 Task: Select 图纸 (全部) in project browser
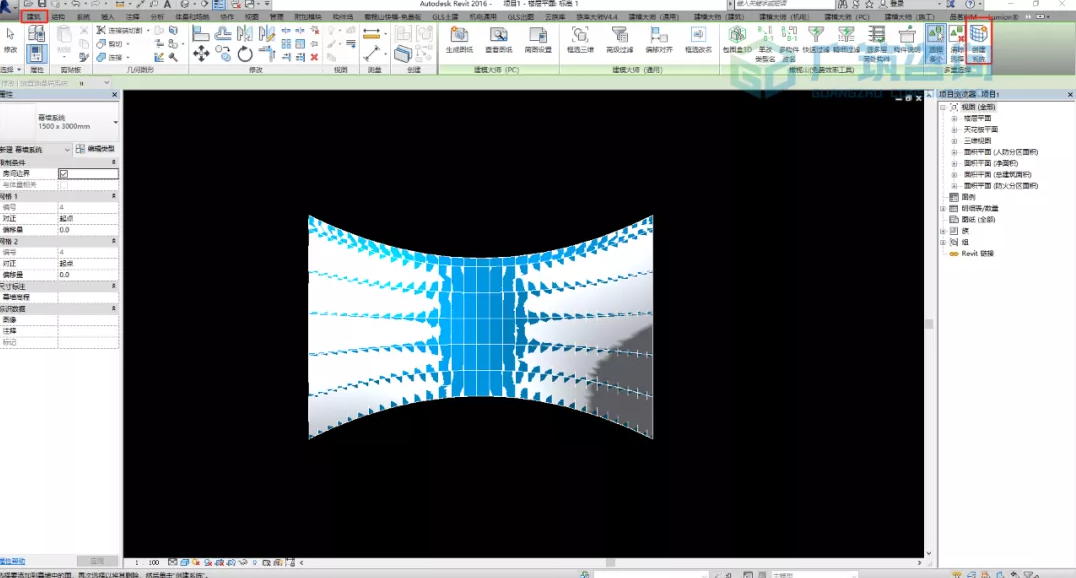point(978,220)
